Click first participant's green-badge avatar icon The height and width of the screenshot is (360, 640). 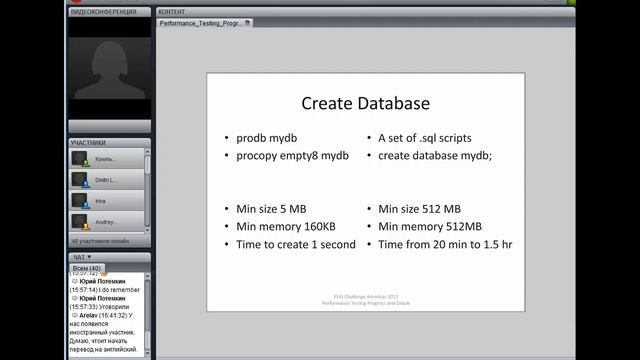pos(80,159)
